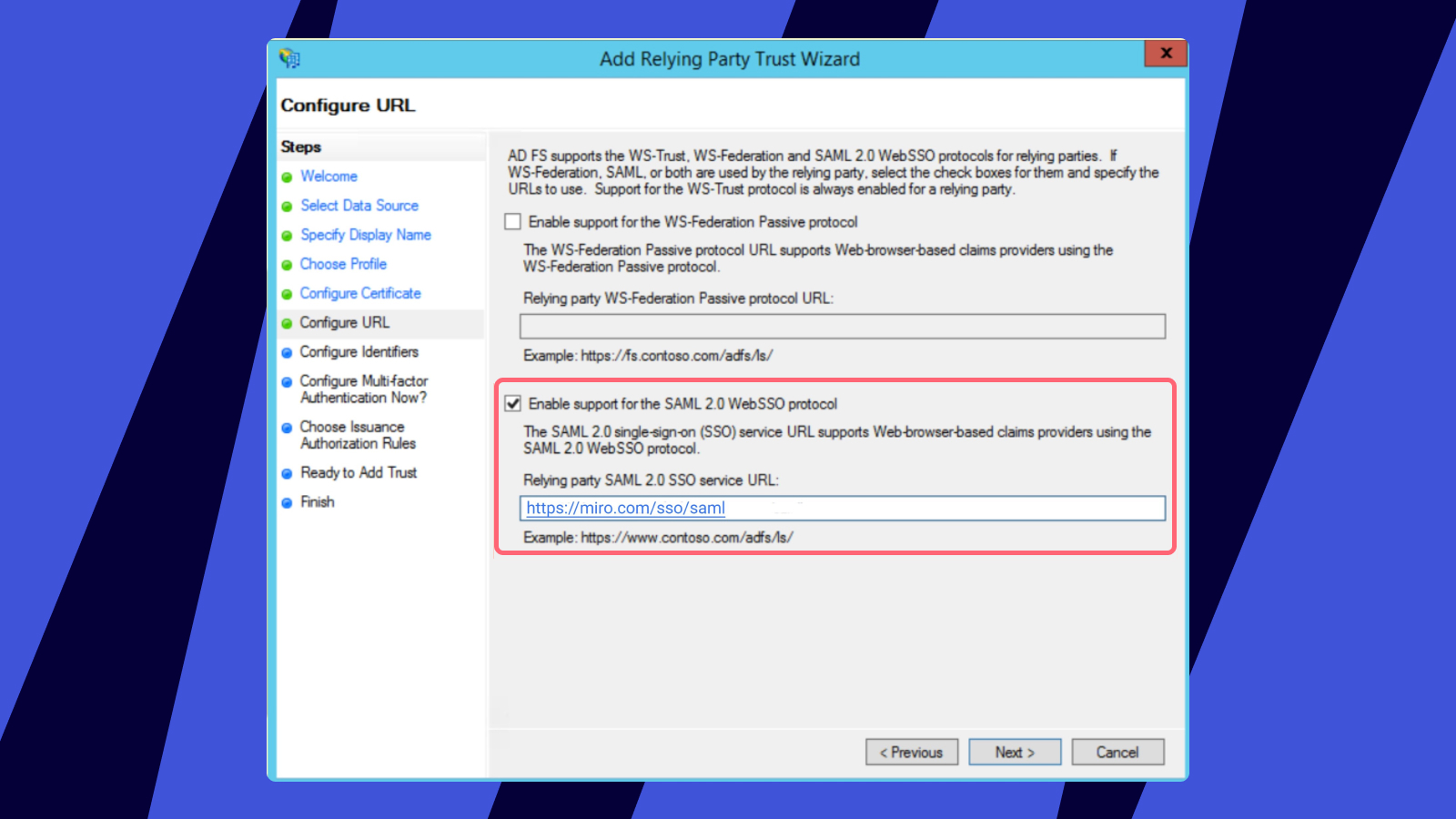Click the Finish step

318,502
